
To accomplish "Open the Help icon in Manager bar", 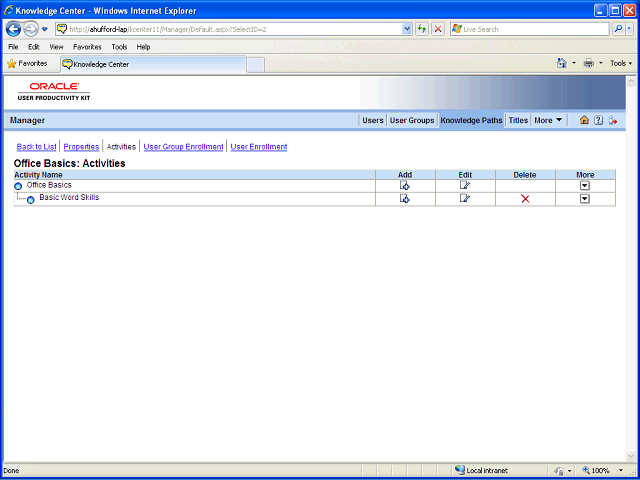I will (598, 120).
